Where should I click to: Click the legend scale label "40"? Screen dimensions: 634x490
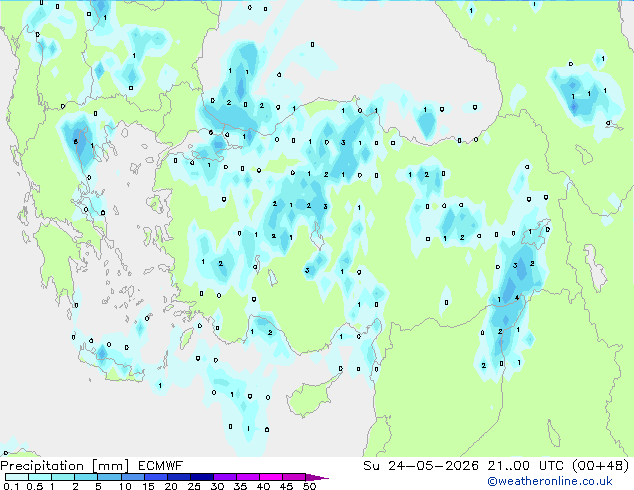coord(263,486)
